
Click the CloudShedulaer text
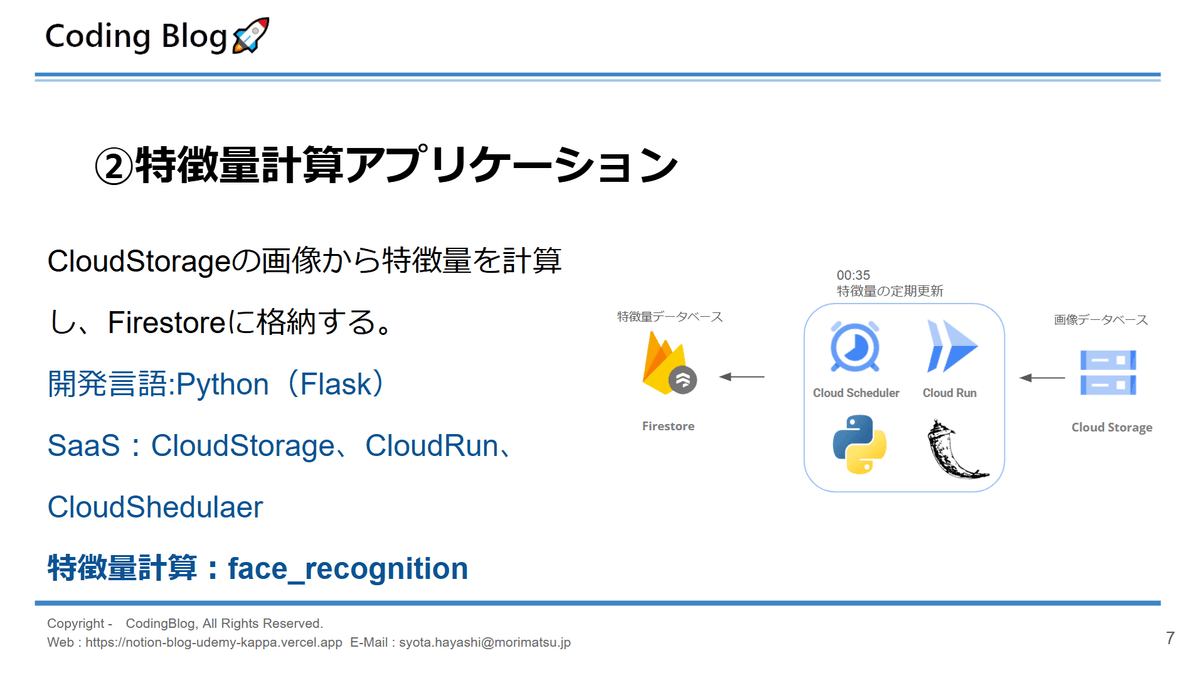(x=155, y=507)
